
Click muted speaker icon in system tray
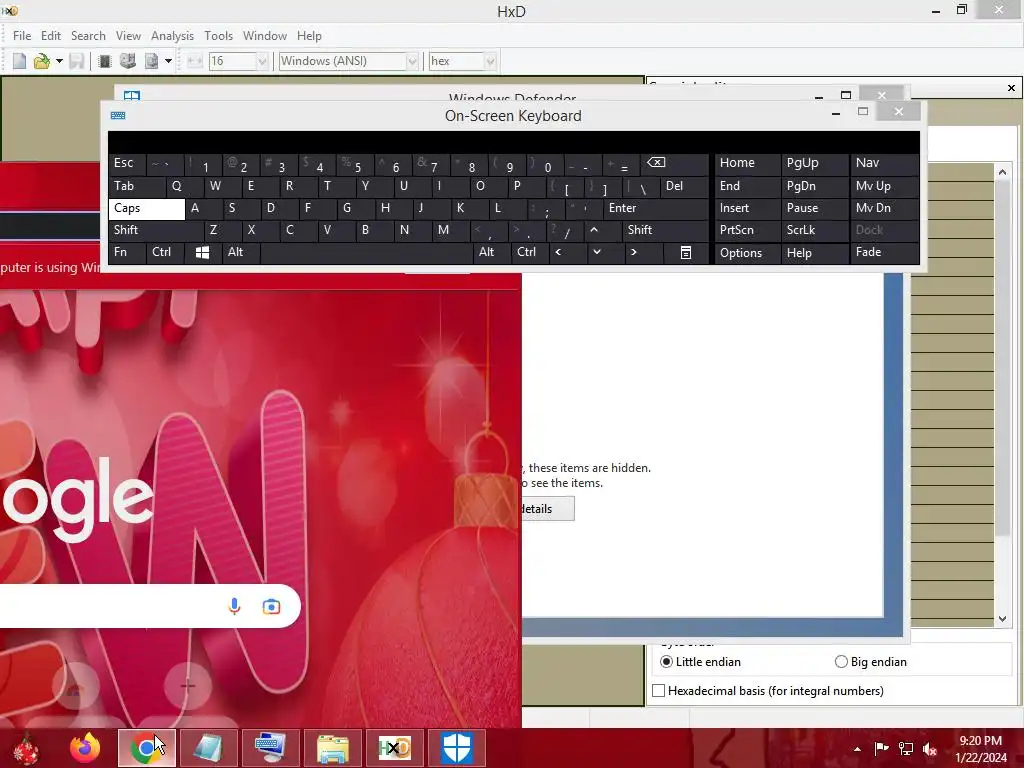click(930, 749)
